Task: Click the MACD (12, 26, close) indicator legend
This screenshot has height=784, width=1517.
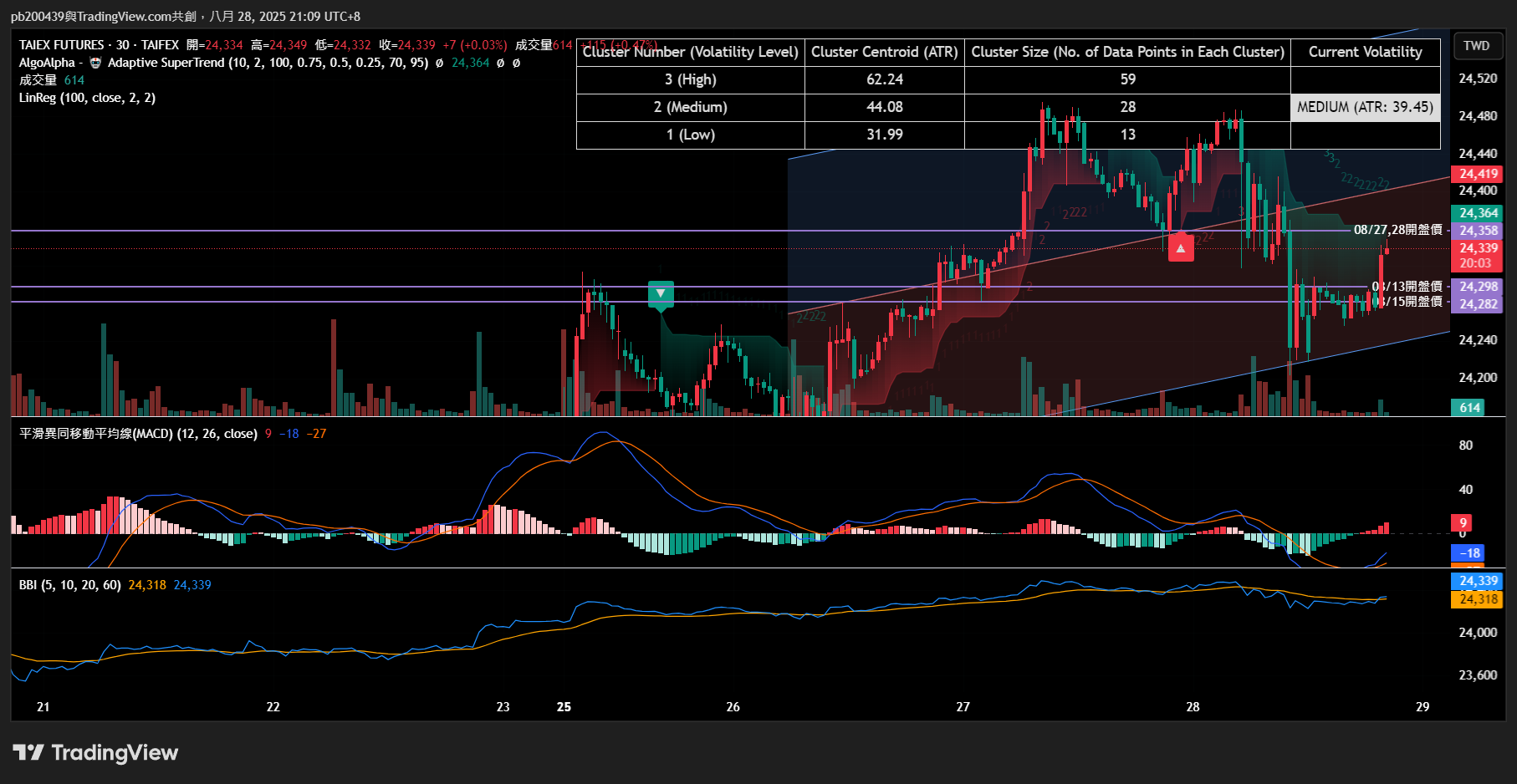Action: [138, 434]
